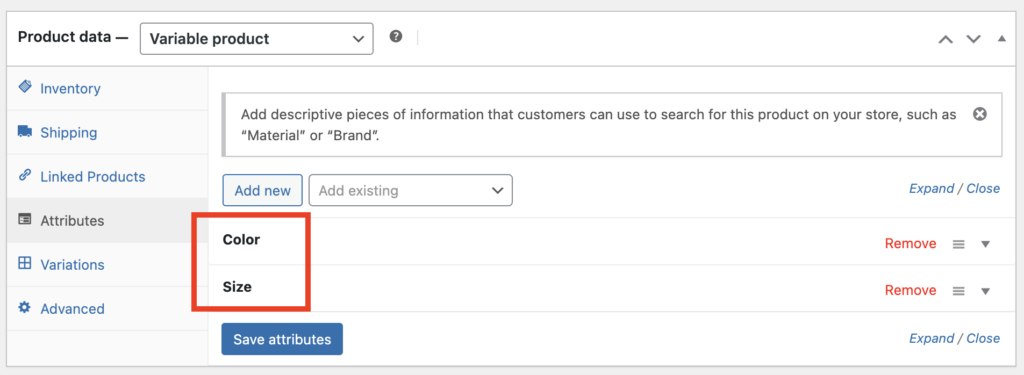Collapse the Product data panel
This screenshot has width=1024, height=375.
click(1002, 39)
